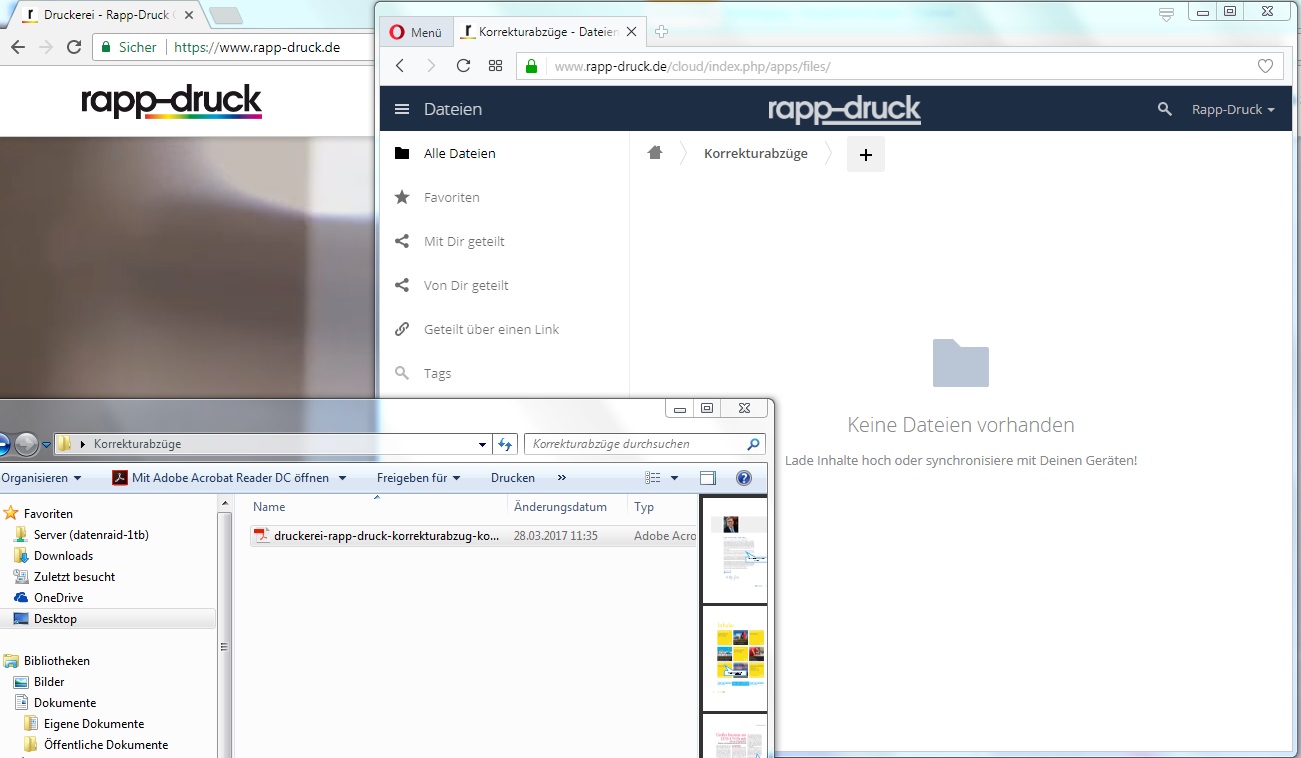Click the green padlock in Opera address bar
The height and width of the screenshot is (758, 1301).
[531, 66]
